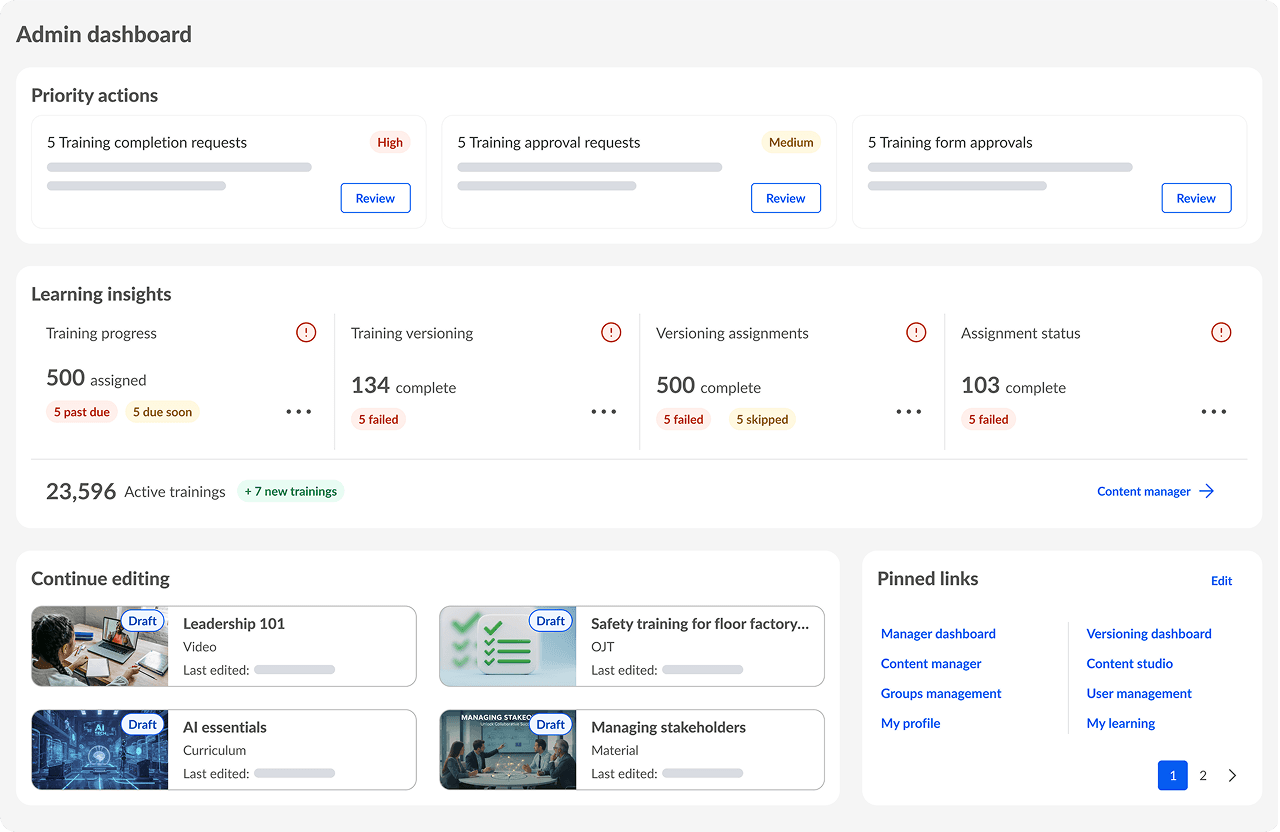This screenshot has width=1280, height=832.
Task: Review the 5 Training completion requests
Action: click(375, 198)
